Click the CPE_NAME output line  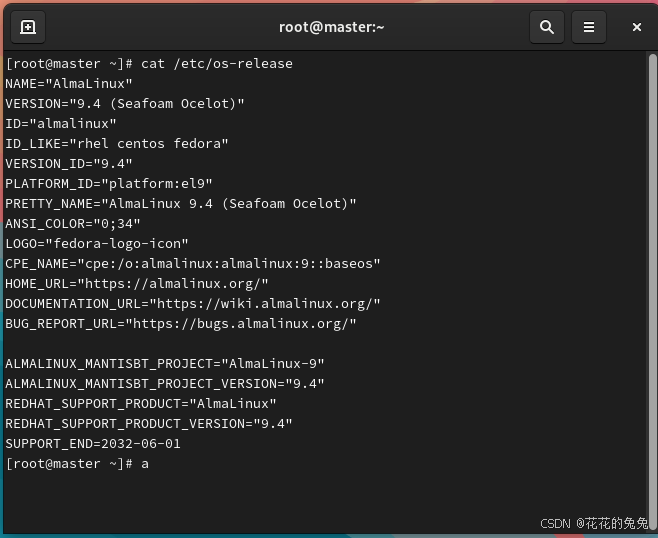193,264
